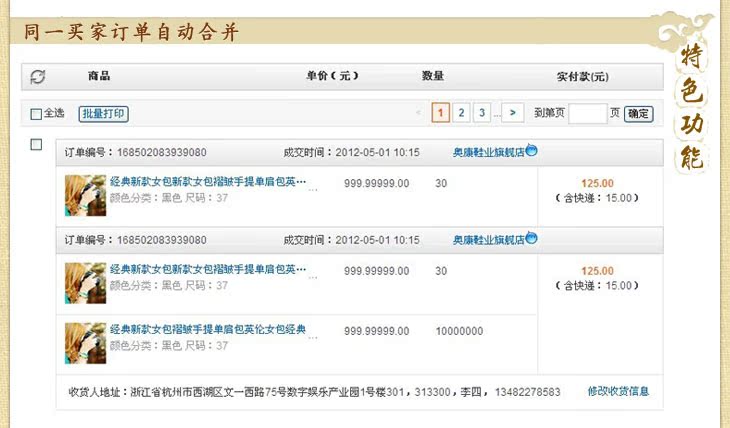Click the 确定 confirm page button
Screen dimensions: 730x428
tap(638, 114)
